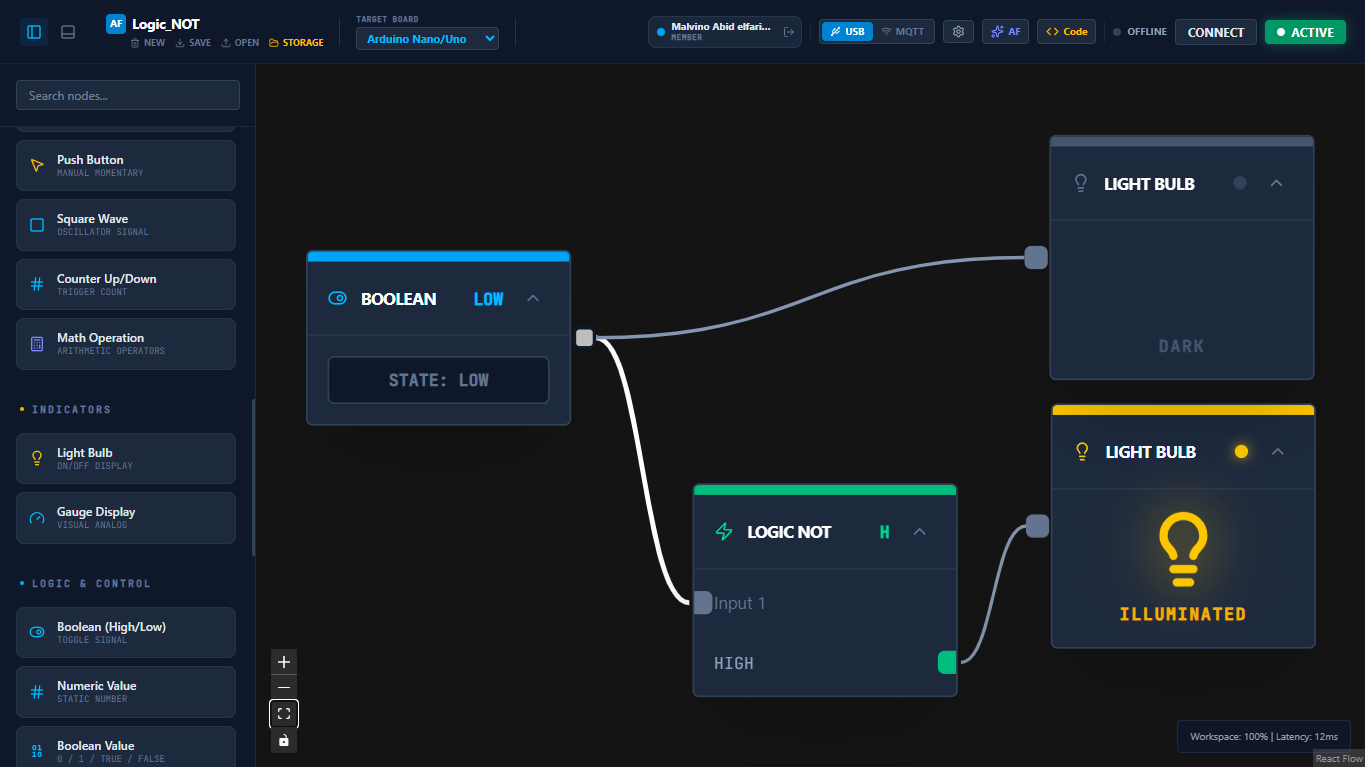The image size is (1365, 767).
Task: Click the lit LIGHT BULB header icon
Action: point(1081,452)
